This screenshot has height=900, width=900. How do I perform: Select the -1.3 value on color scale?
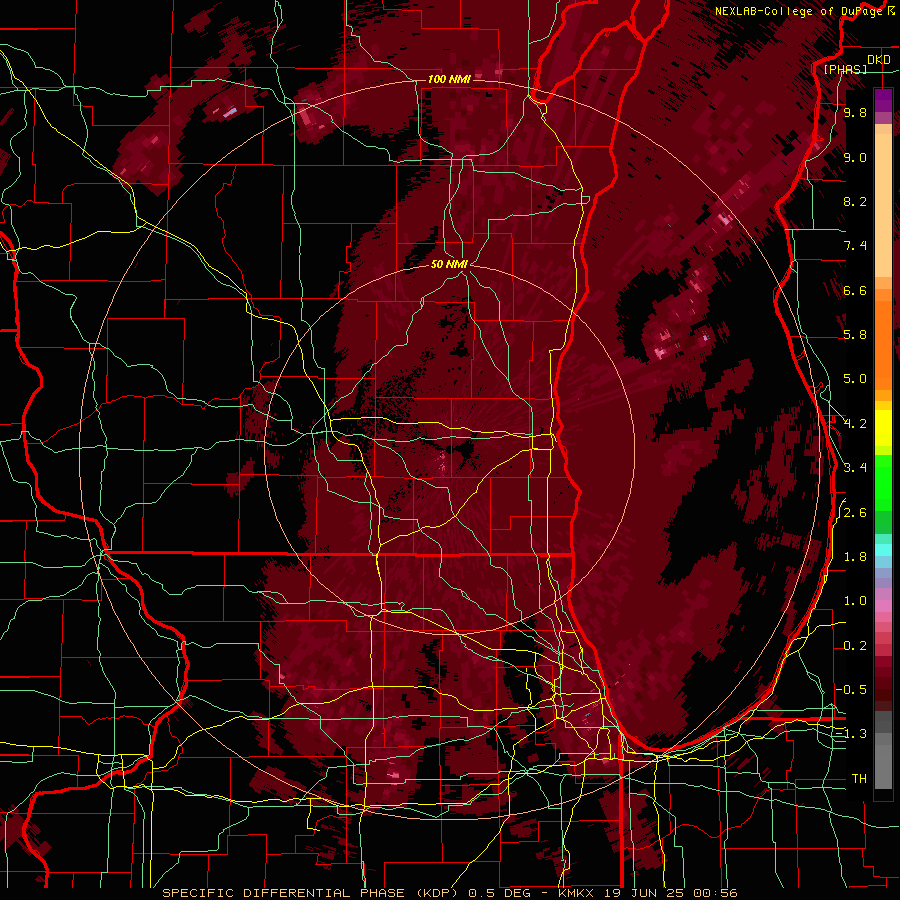851,734
